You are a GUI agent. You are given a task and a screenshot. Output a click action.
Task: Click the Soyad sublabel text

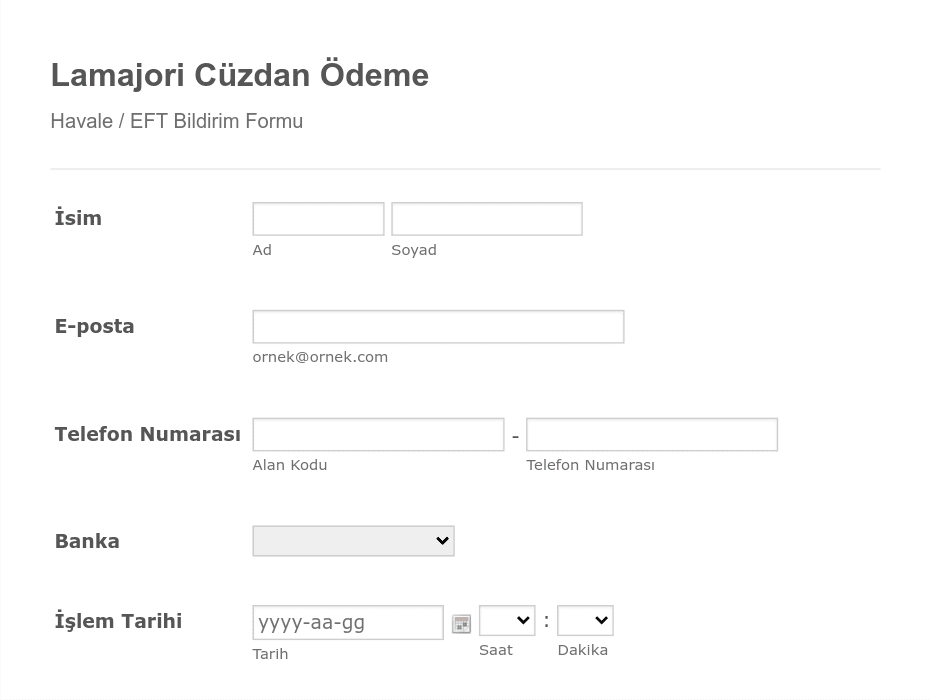pyautogui.click(x=414, y=250)
